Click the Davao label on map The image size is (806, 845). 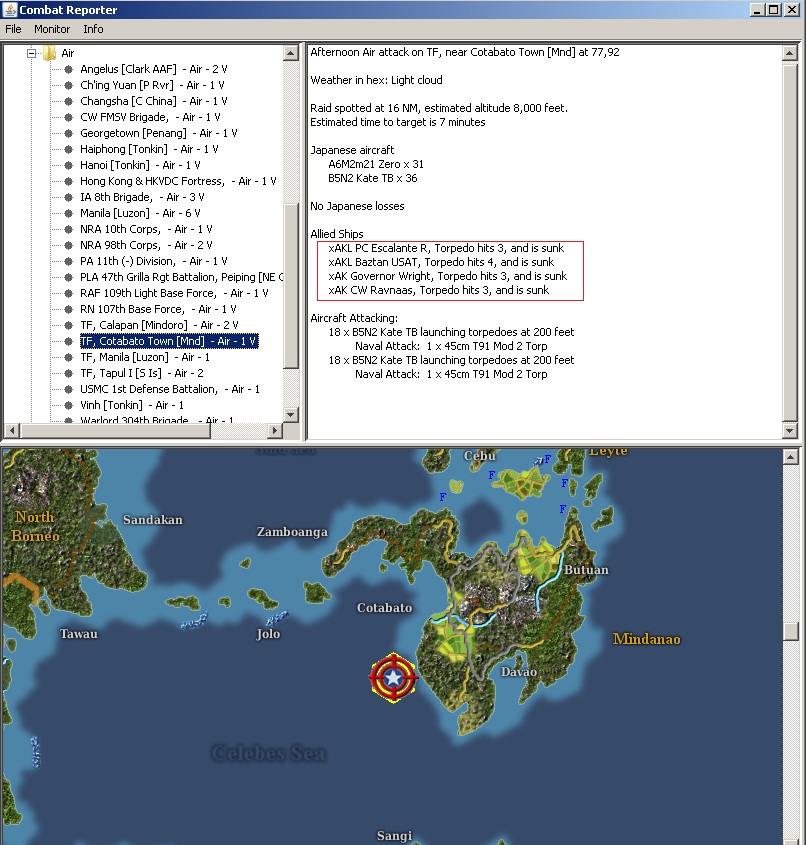point(519,672)
